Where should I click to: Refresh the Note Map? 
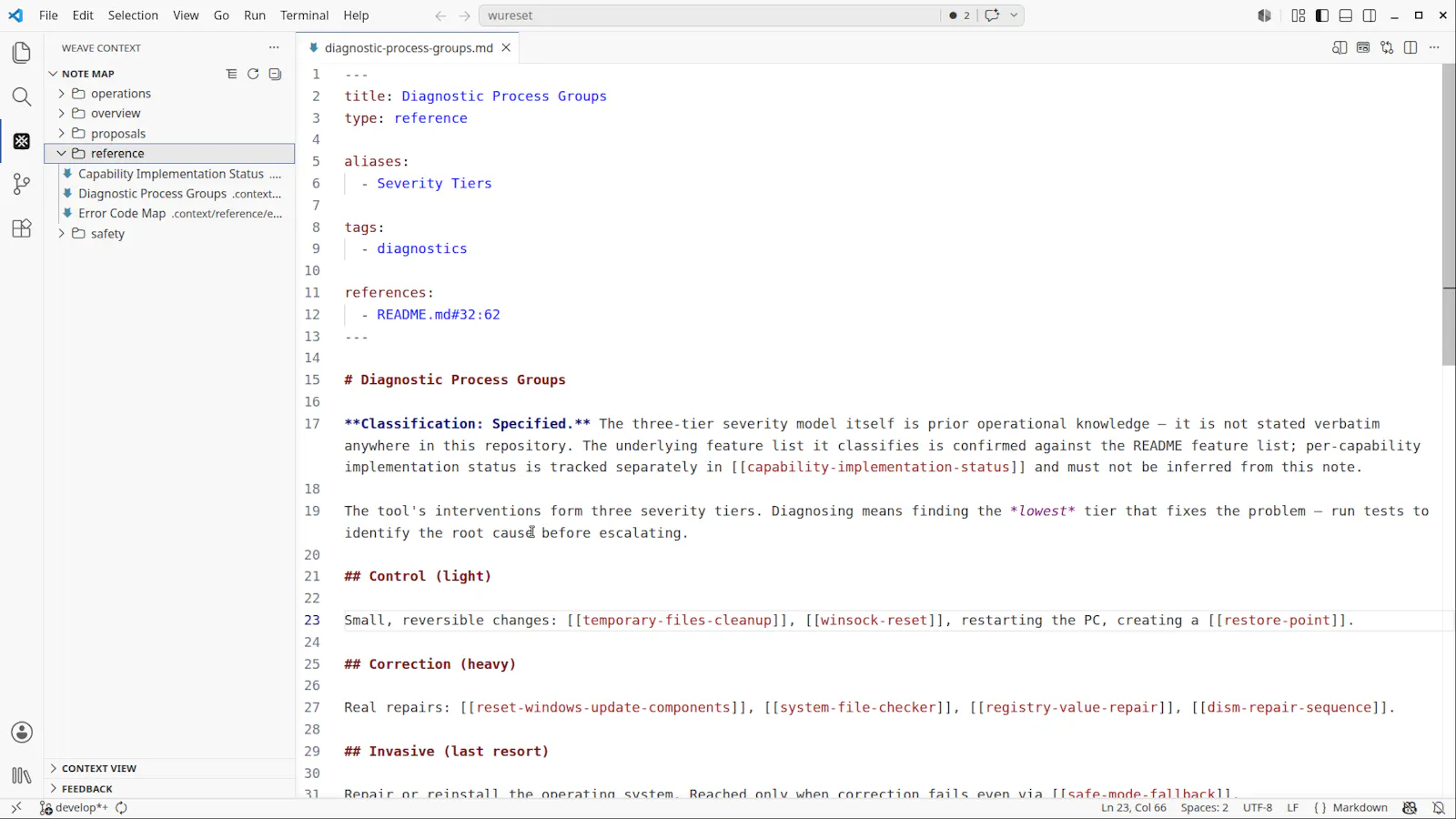pyautogui.click(x=253, y=74)
